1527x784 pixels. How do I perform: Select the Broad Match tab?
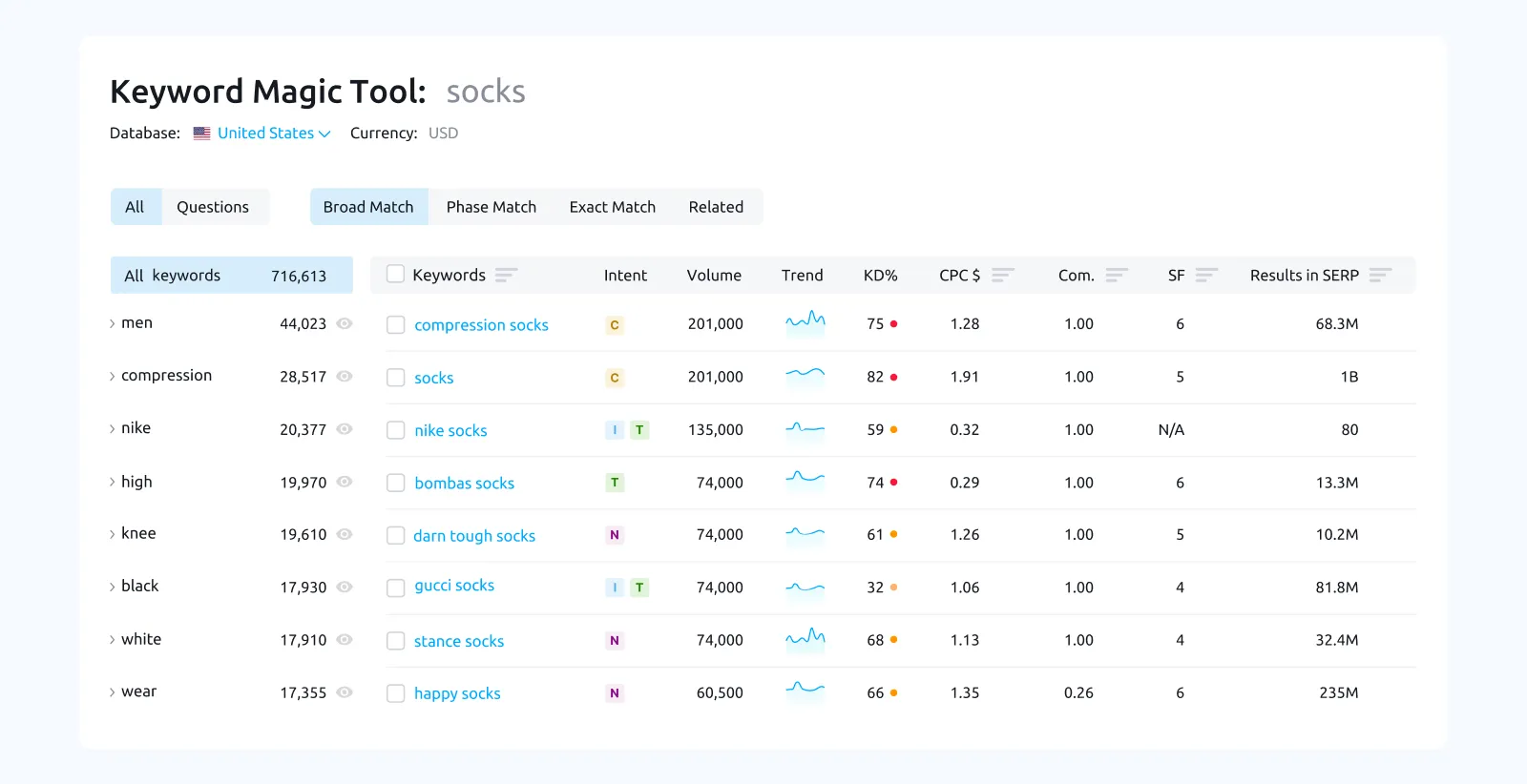(x=368, y=207)
